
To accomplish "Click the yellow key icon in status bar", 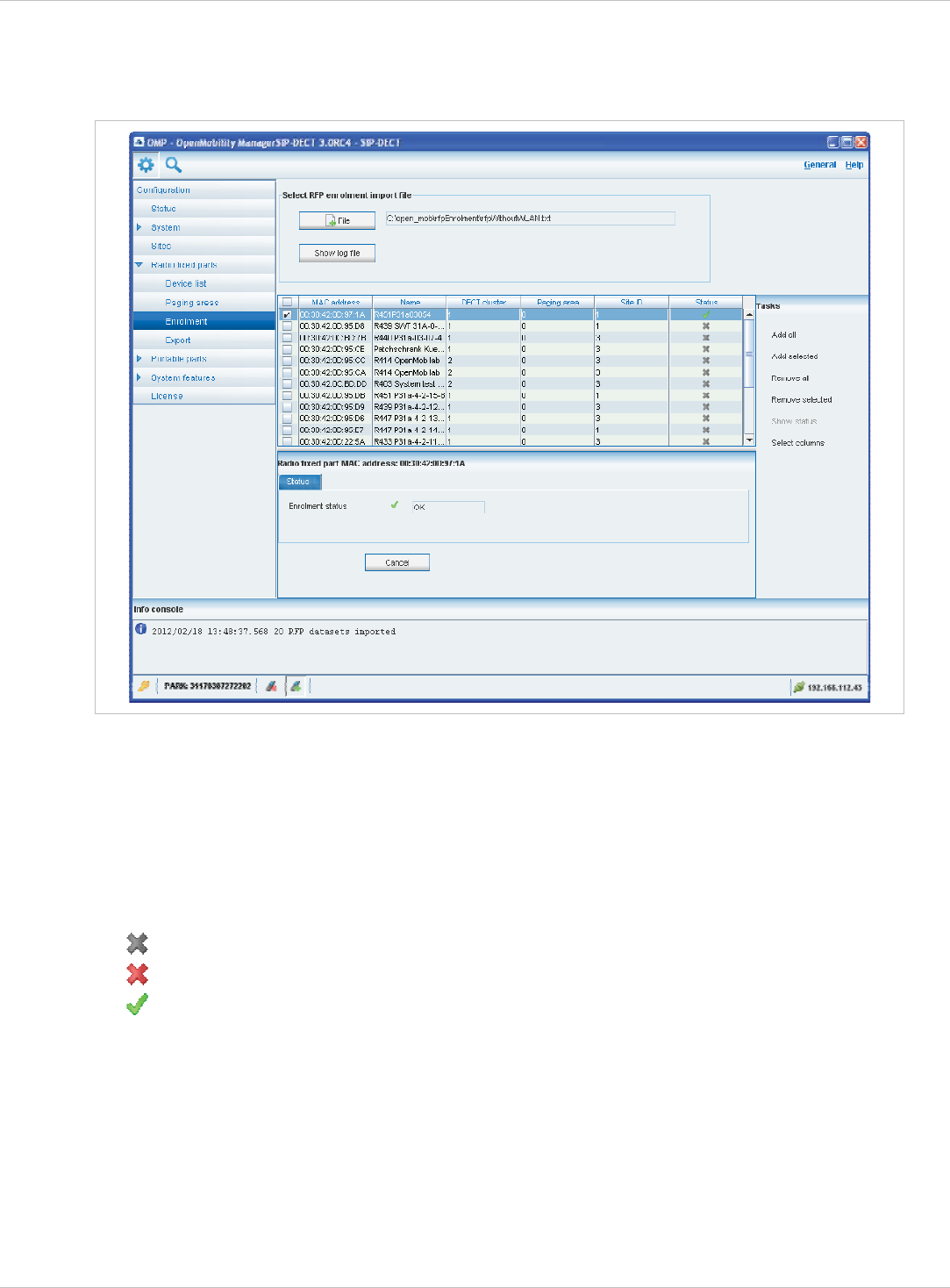I will (x=144, y=686).
